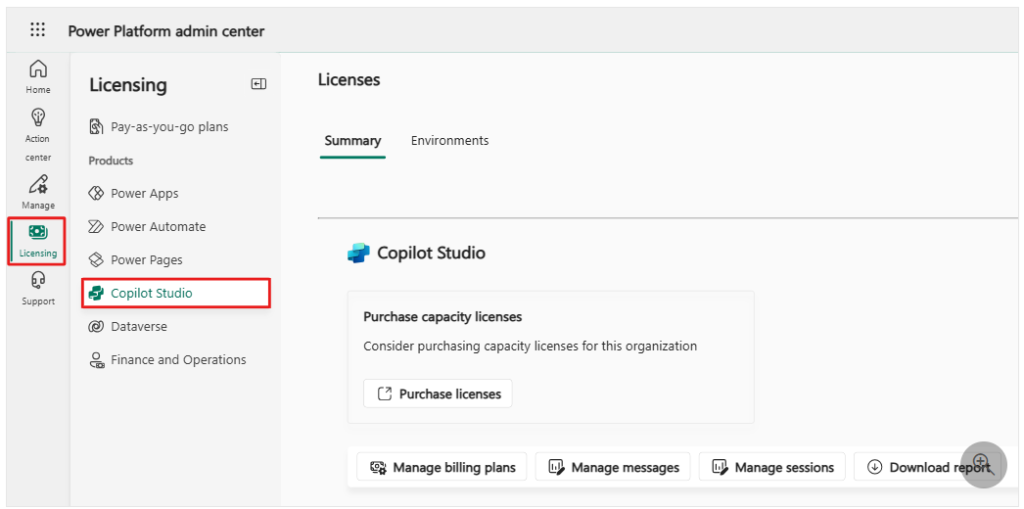Click the zoom magnifier icon
Viewport: 1024px width, 509px height.
pos(982,464)
